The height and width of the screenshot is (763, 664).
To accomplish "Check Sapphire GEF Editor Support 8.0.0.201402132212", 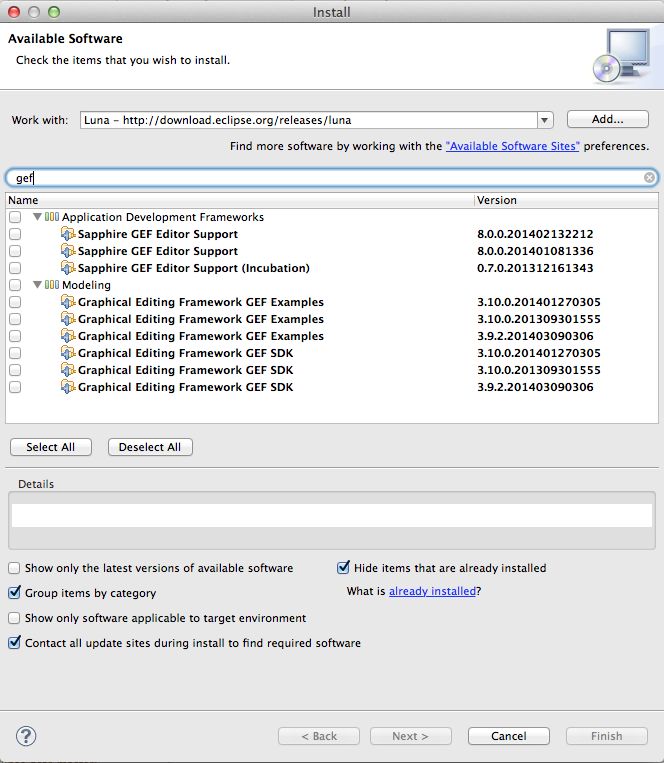I will 15,234.
